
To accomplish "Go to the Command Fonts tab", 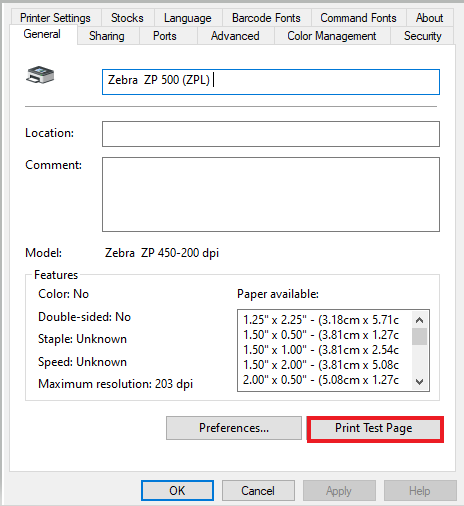I will [358, 18].
